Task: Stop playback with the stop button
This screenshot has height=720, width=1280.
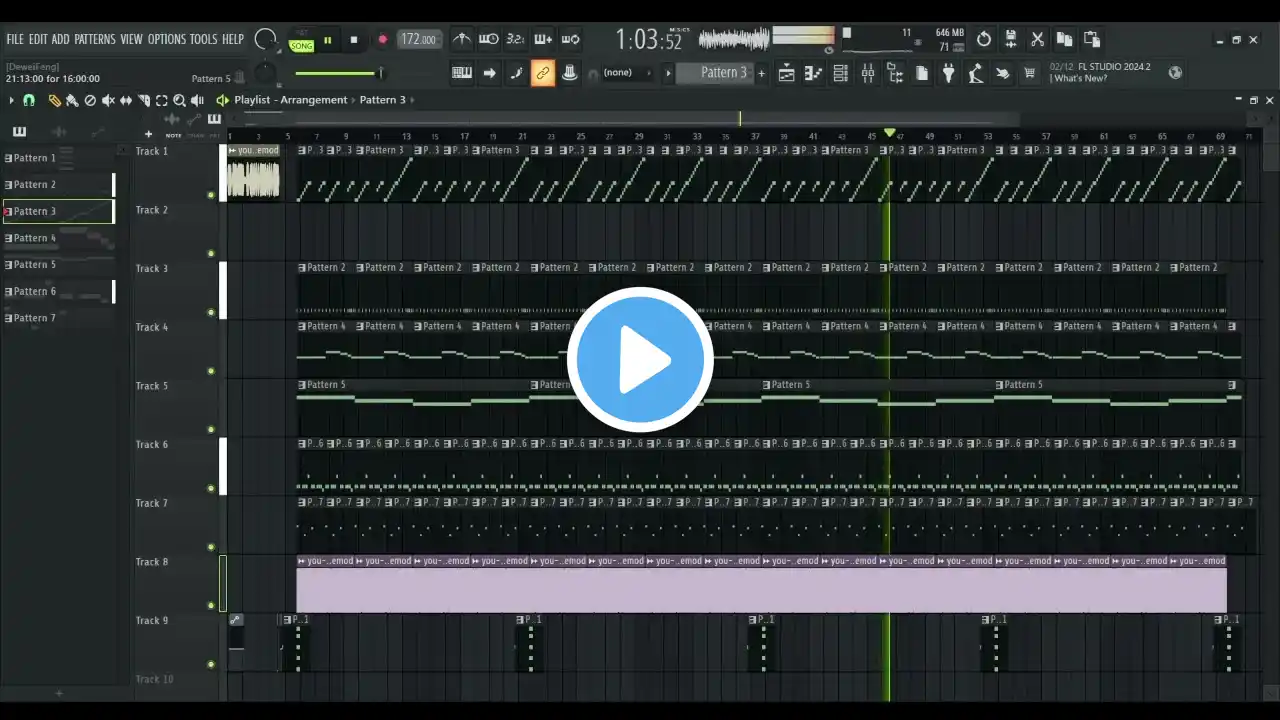Action: 353,40
